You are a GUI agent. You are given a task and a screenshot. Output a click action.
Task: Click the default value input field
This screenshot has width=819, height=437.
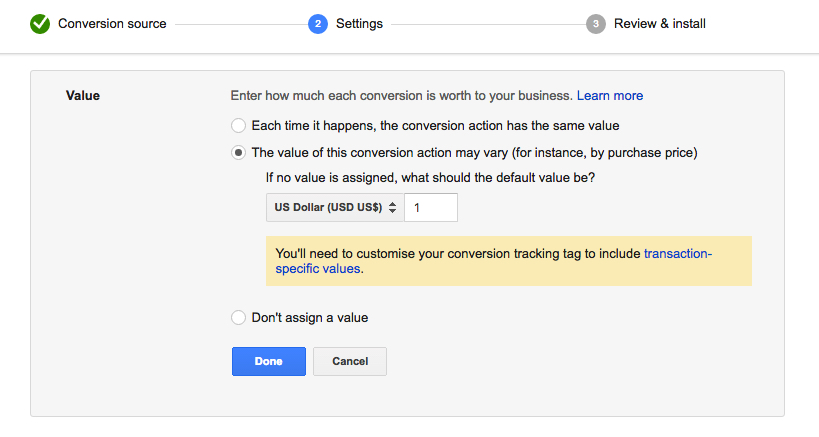coord(431,207)
